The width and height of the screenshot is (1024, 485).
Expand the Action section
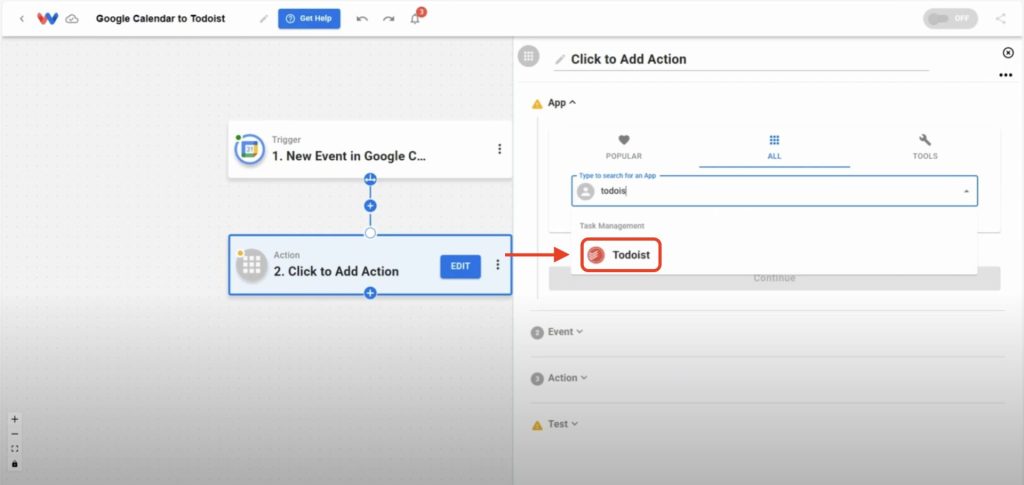568,378
